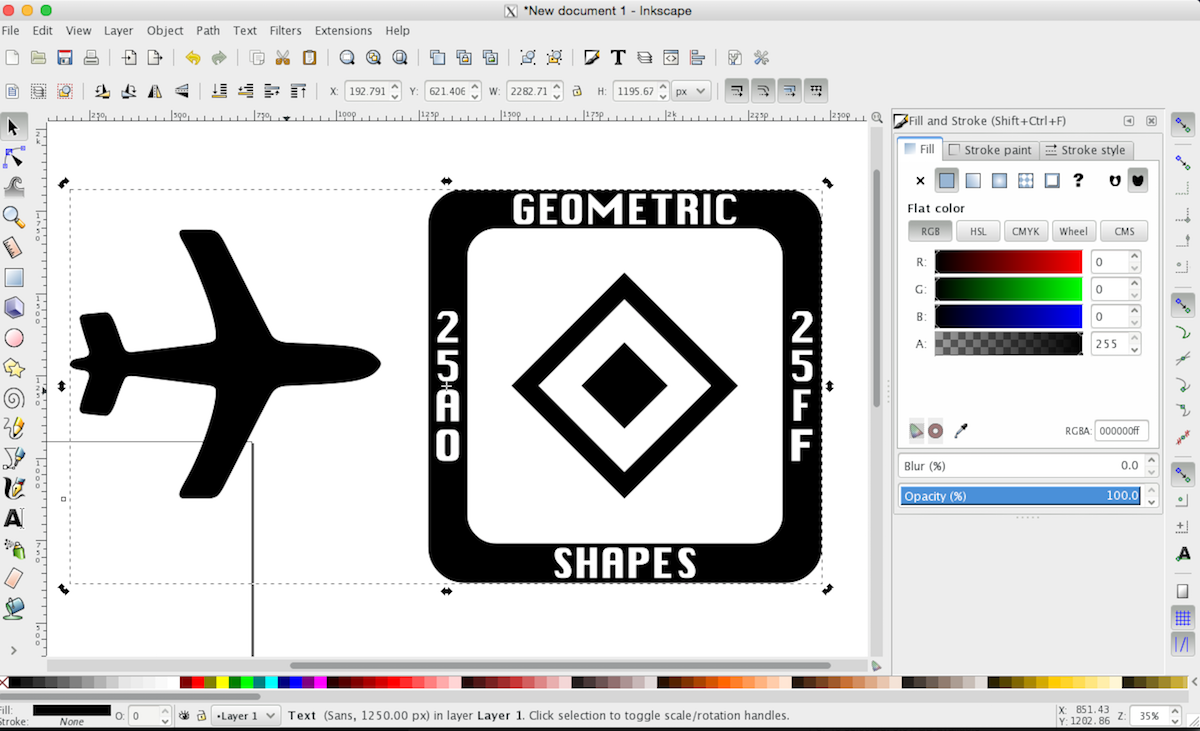The width and height of the screenshot is (1200, 731).
Task: Open the XML editor from the toolbar
Action: 670,57
